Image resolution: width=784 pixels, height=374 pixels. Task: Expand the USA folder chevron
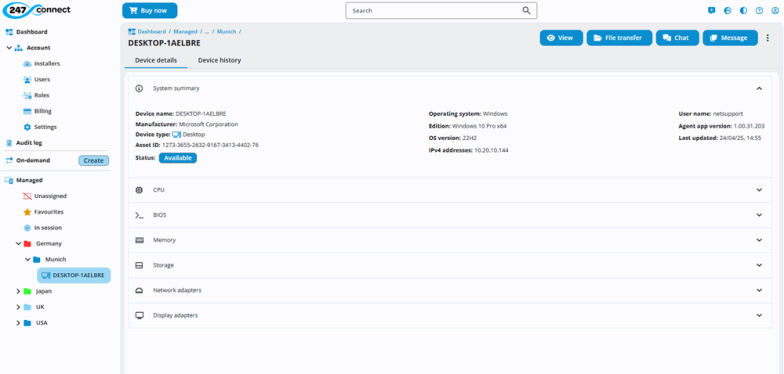tap(18, 323)
